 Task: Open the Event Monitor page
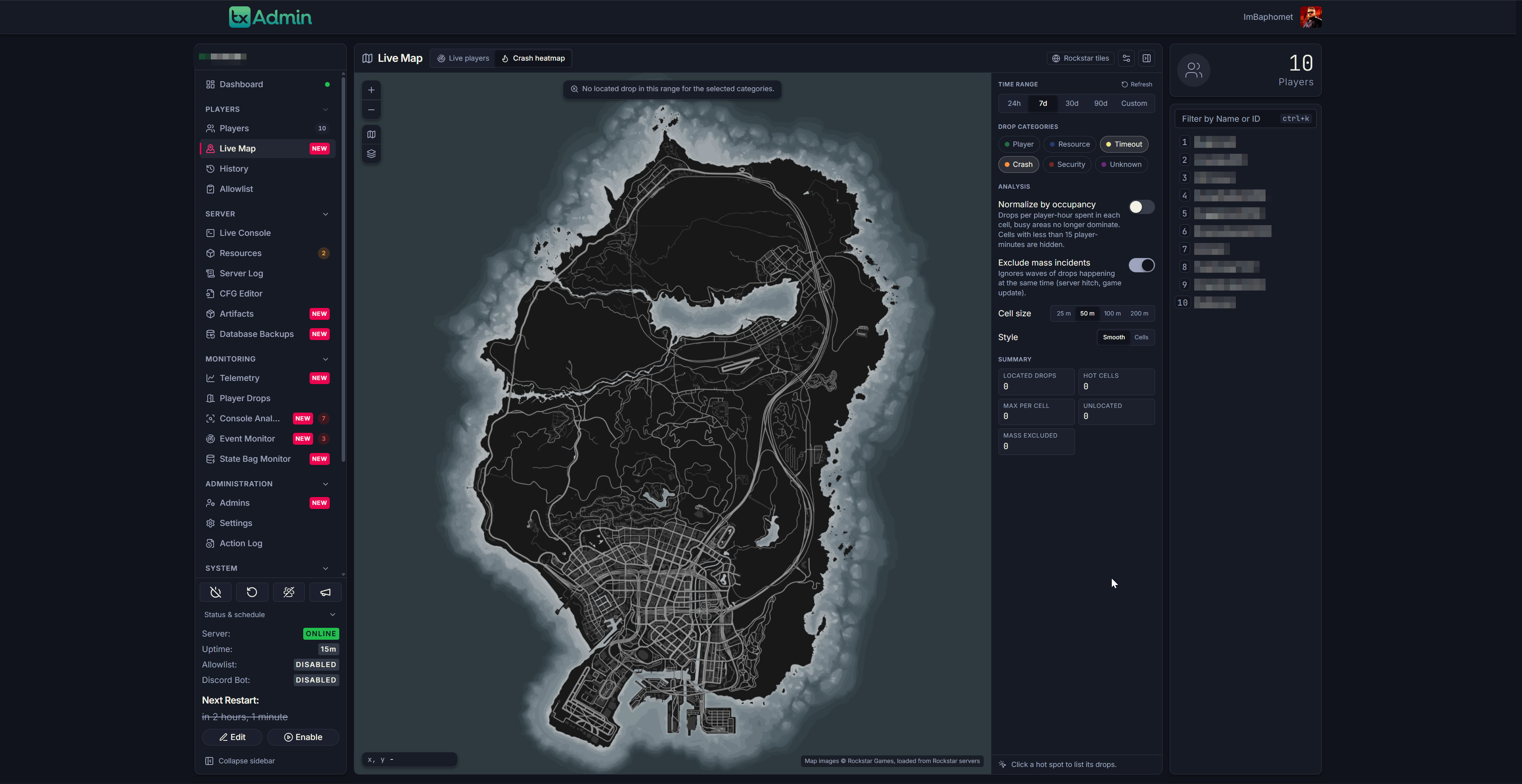coord(268,438)
